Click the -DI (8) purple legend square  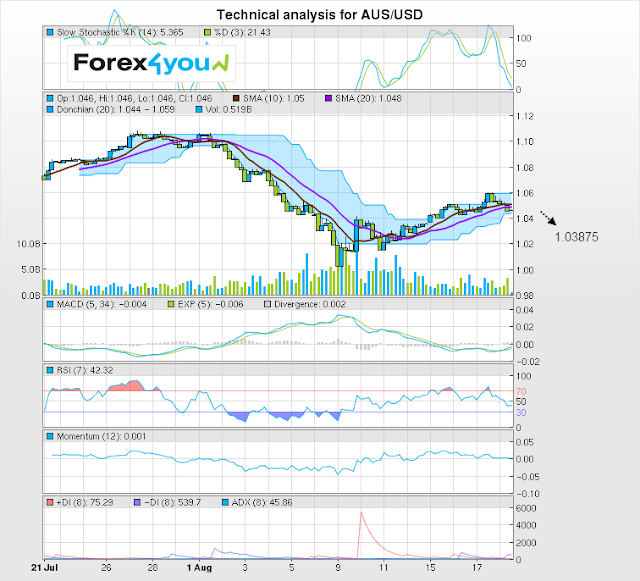point(138,503)
